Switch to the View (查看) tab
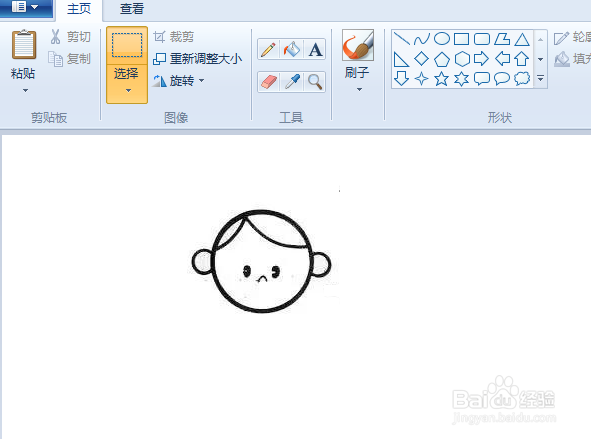 132,9
